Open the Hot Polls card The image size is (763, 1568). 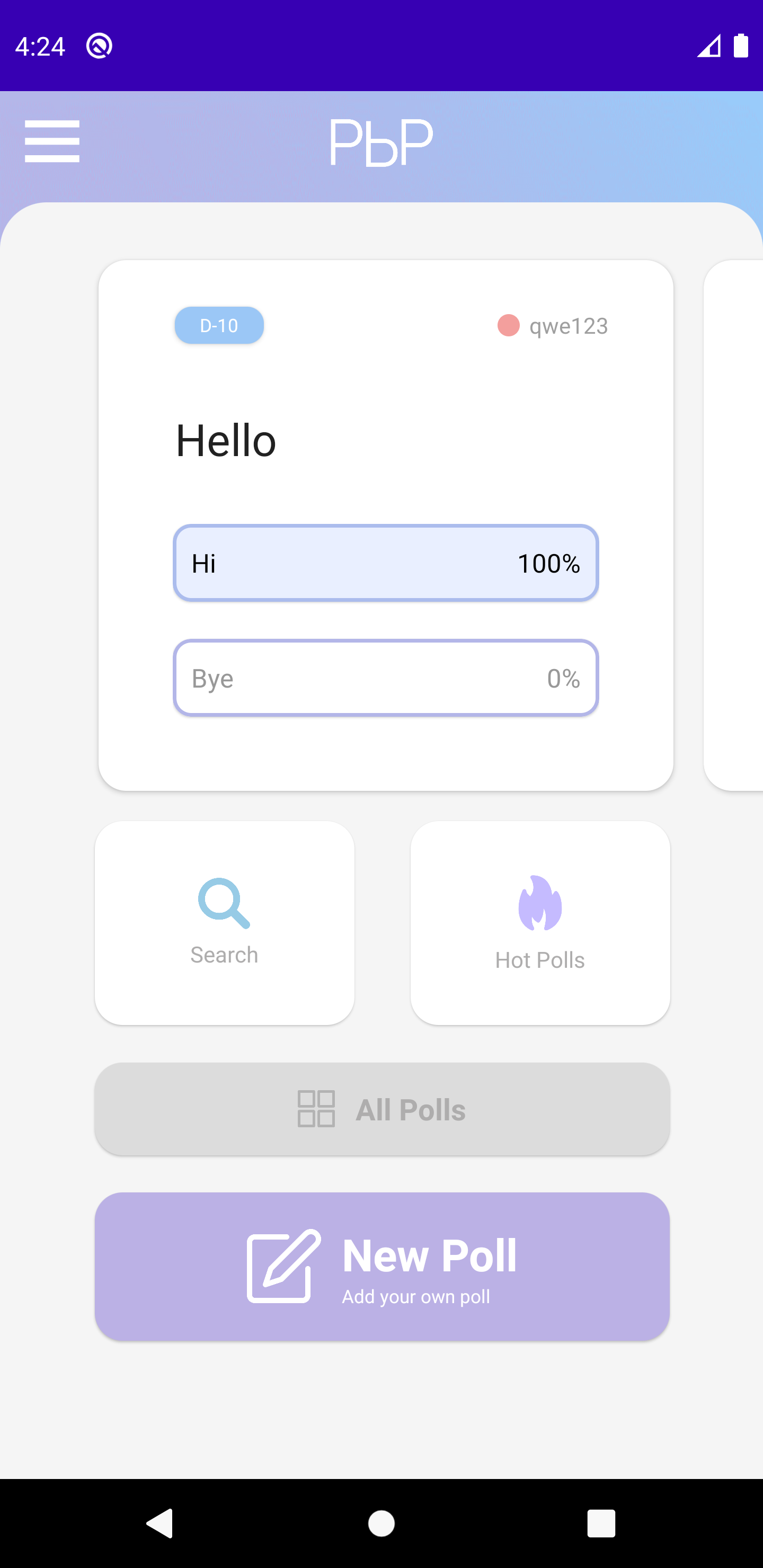[x=541, y=923]
